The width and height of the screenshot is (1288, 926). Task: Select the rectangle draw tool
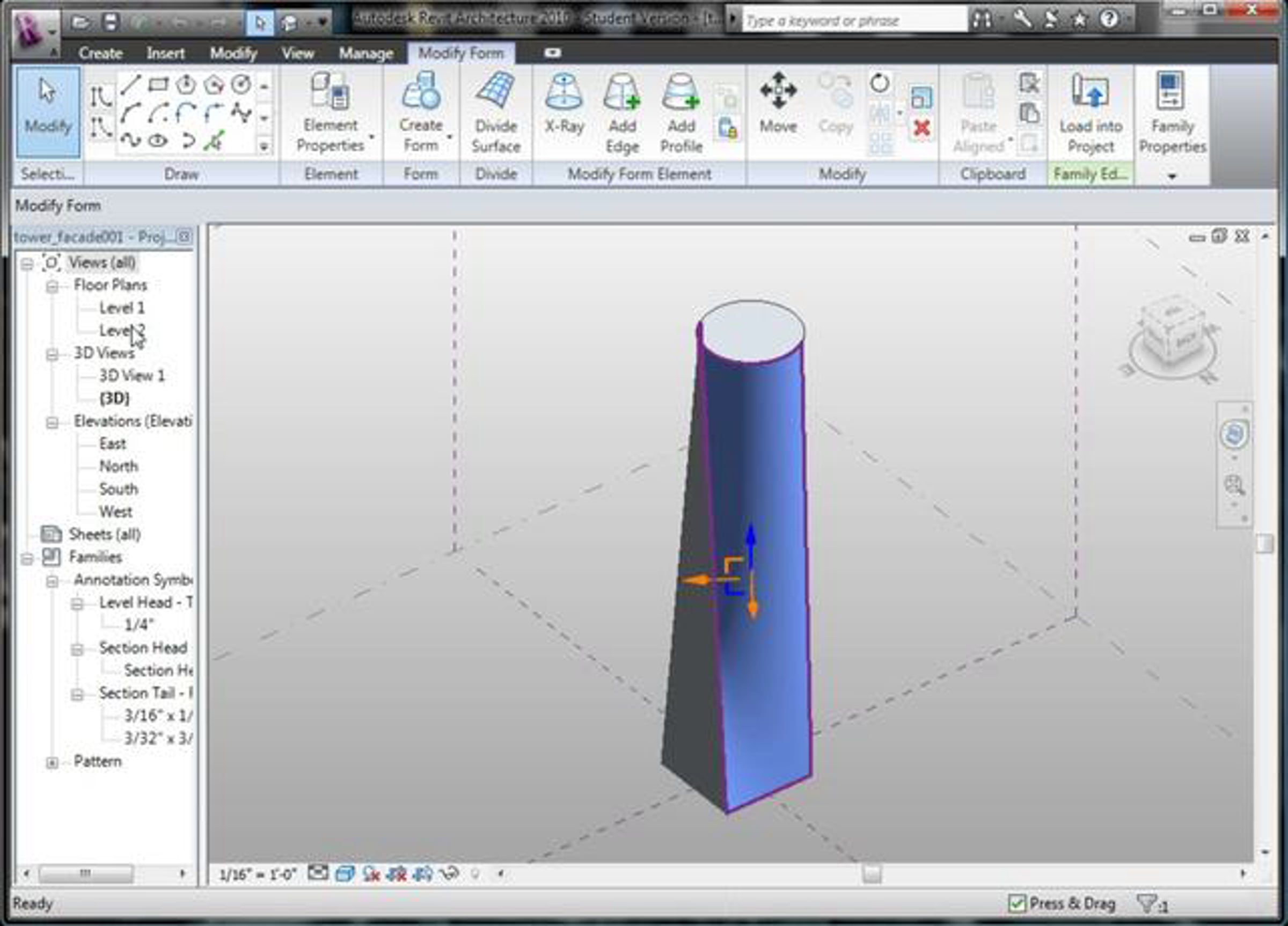tap(158, 85)
